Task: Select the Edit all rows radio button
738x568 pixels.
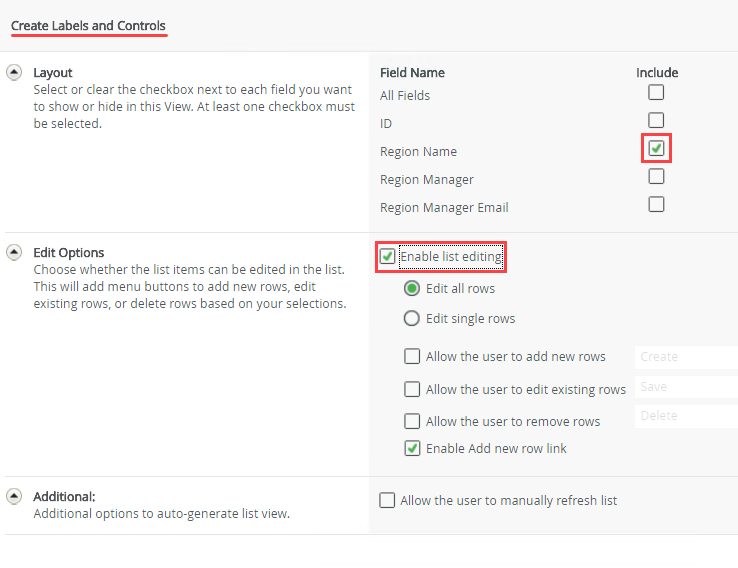Action: [411, 289]
